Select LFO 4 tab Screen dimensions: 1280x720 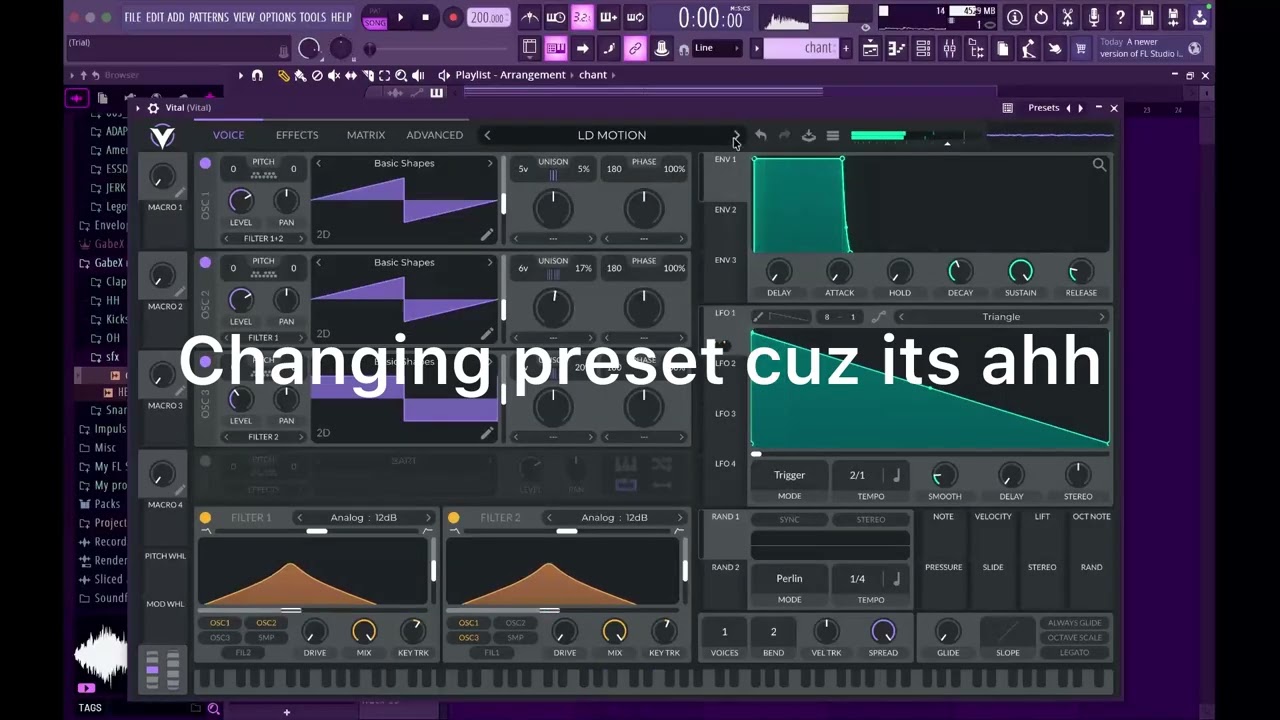point(725,464)
